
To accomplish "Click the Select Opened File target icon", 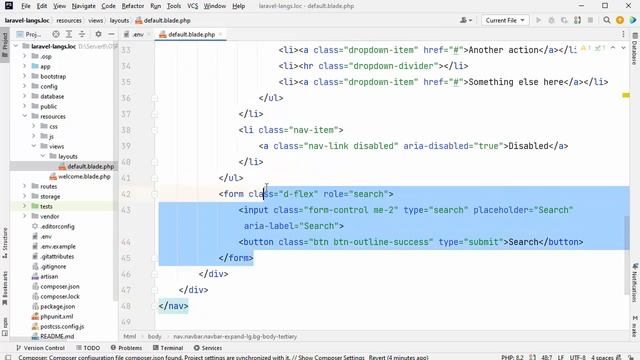I will (56, 34).
